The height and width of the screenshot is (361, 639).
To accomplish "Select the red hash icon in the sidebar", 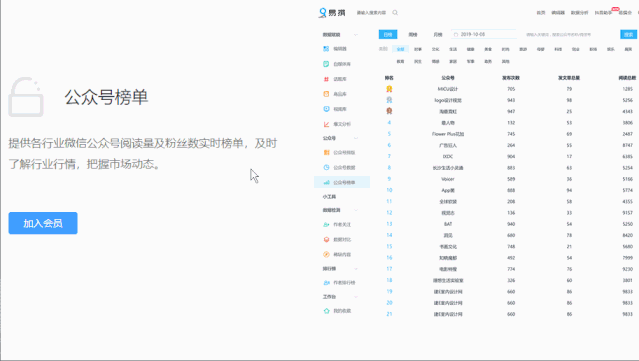I will pos(326,79).
